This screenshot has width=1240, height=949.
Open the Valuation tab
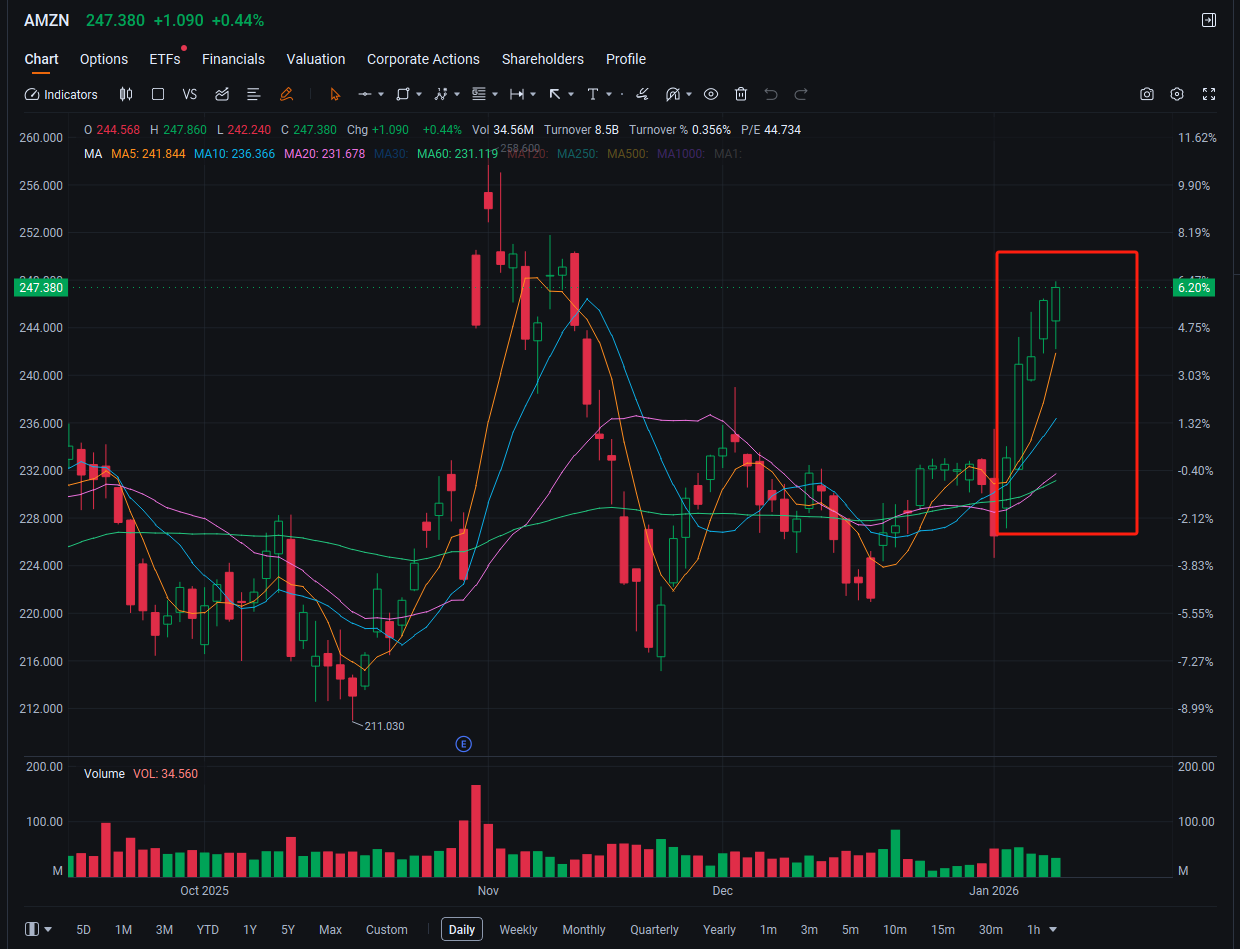click(x=316, y=59)
